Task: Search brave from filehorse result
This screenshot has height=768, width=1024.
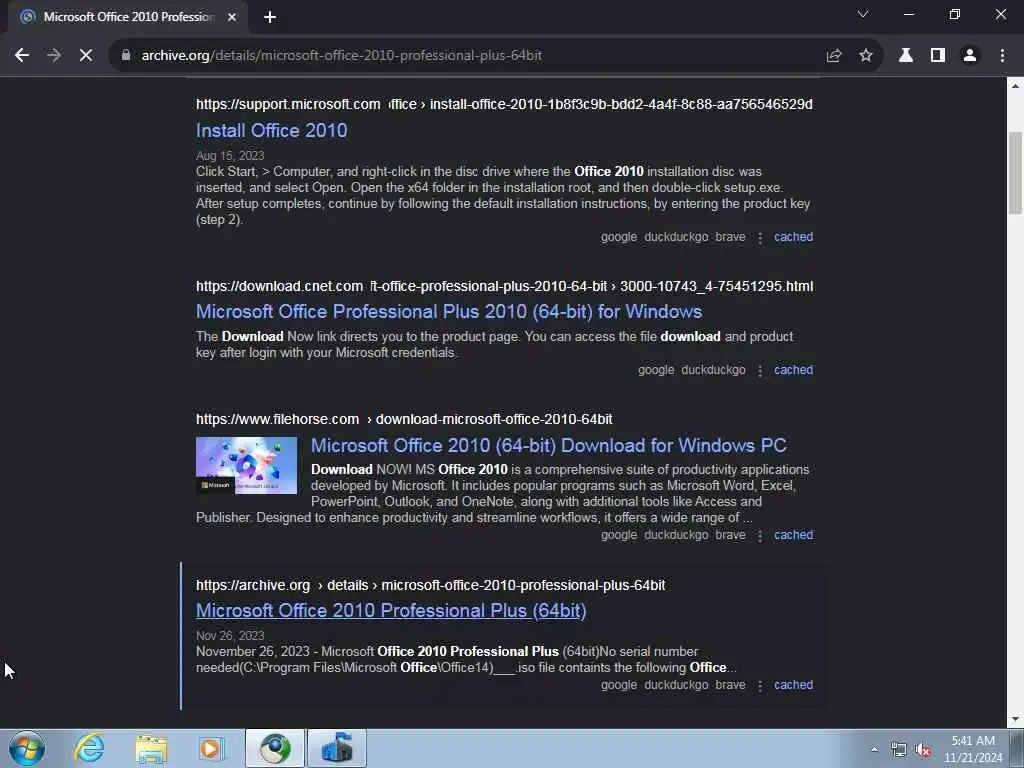Action: point(730,535)
